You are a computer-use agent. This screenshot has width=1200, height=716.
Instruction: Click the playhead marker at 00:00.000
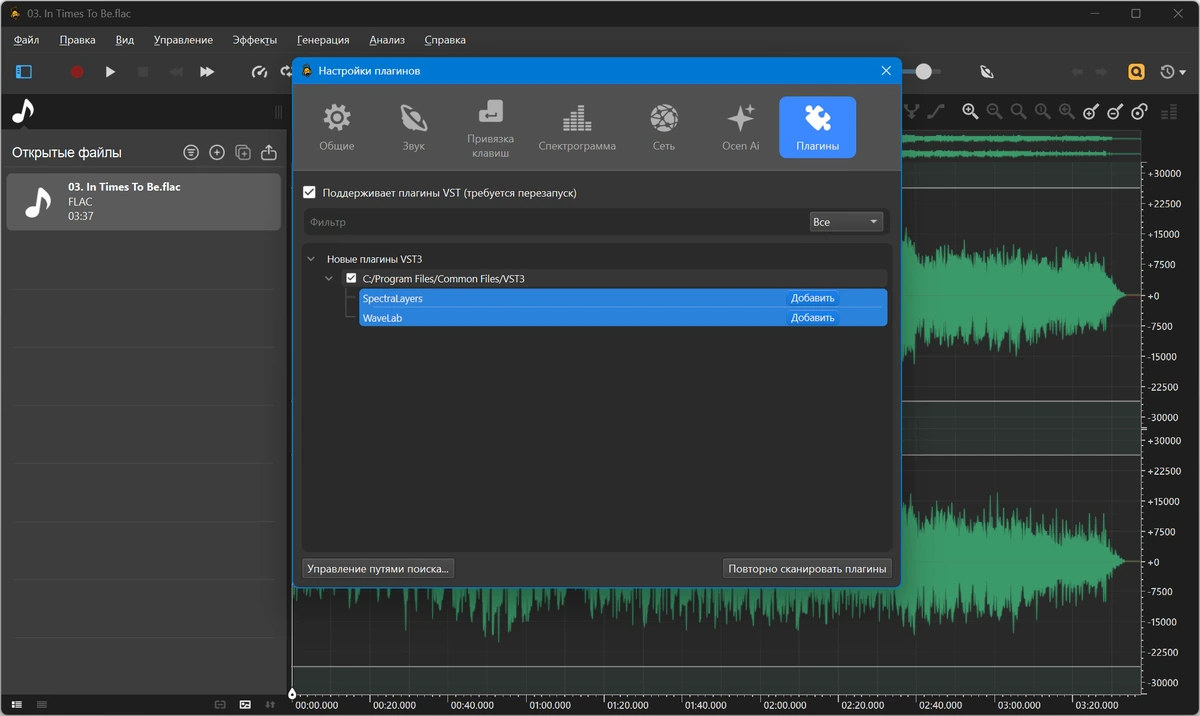pos(292,693)
